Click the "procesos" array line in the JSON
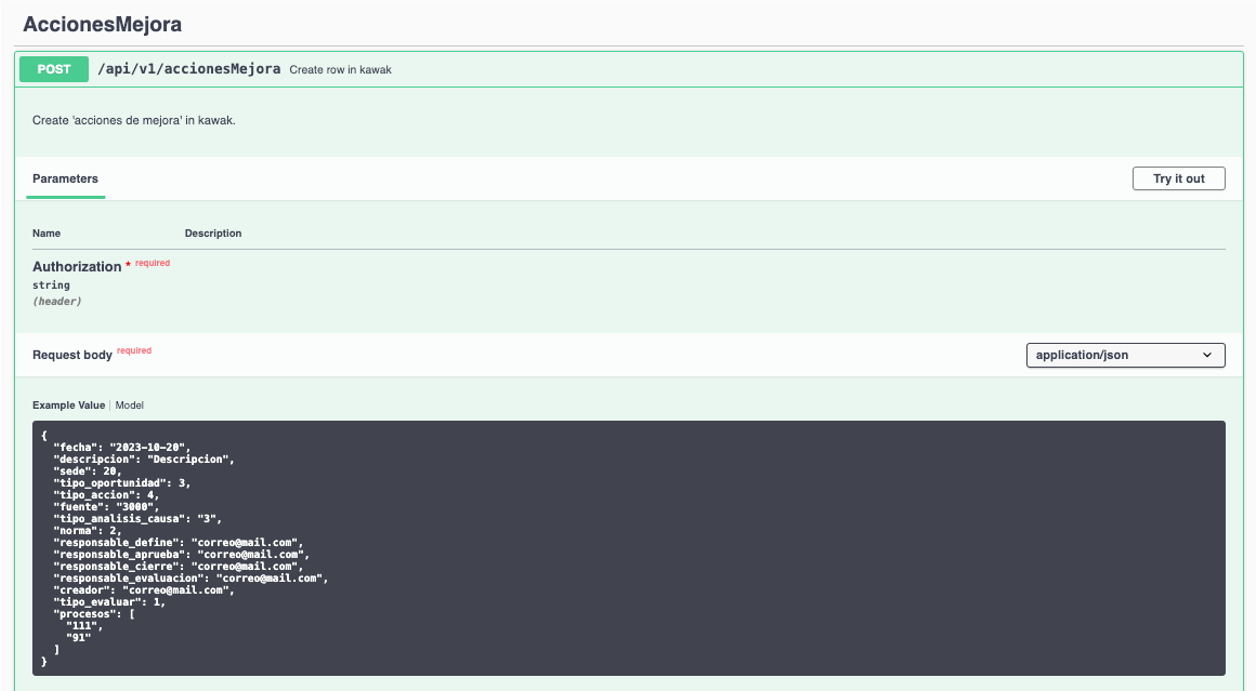Viewport: 1256px width, 691px height. click(94, 614)
